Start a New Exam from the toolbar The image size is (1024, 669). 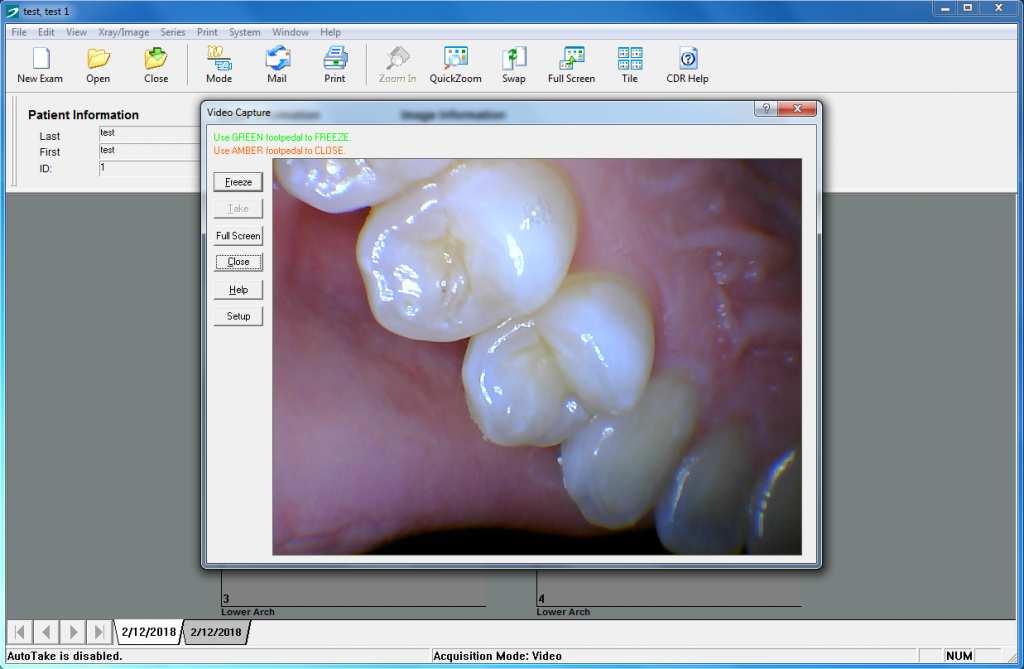[38, 64]
